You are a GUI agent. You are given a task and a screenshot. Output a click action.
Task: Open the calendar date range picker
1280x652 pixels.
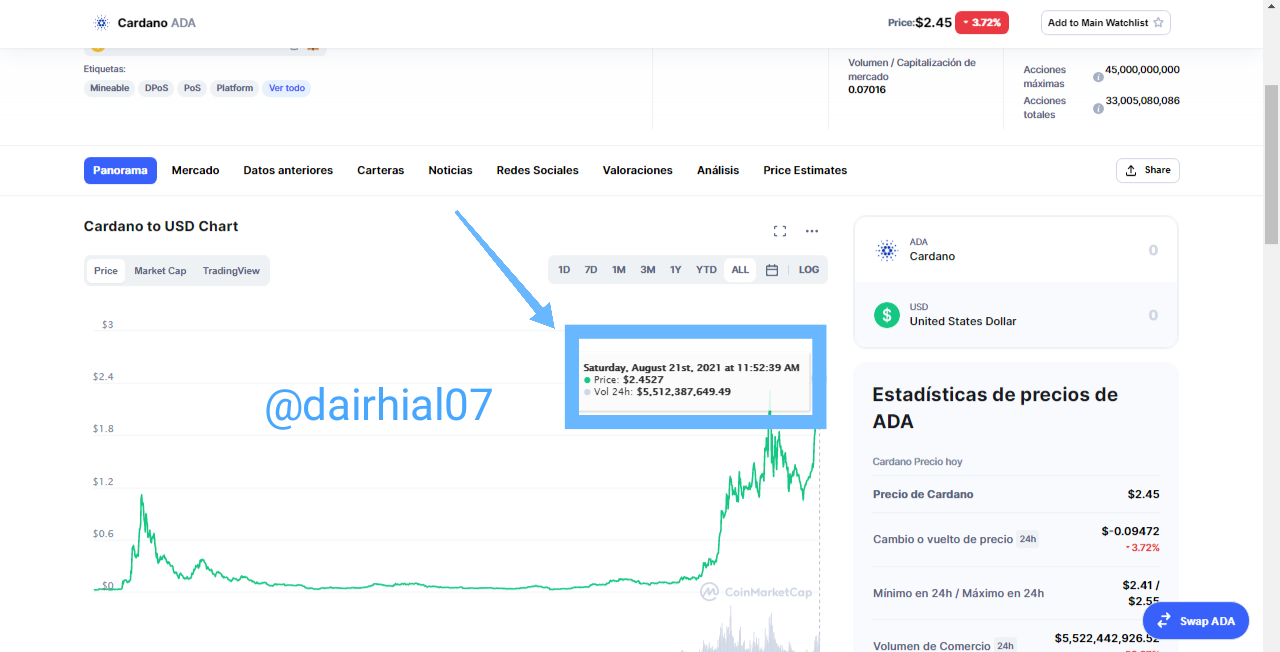(x=772, y=270)
